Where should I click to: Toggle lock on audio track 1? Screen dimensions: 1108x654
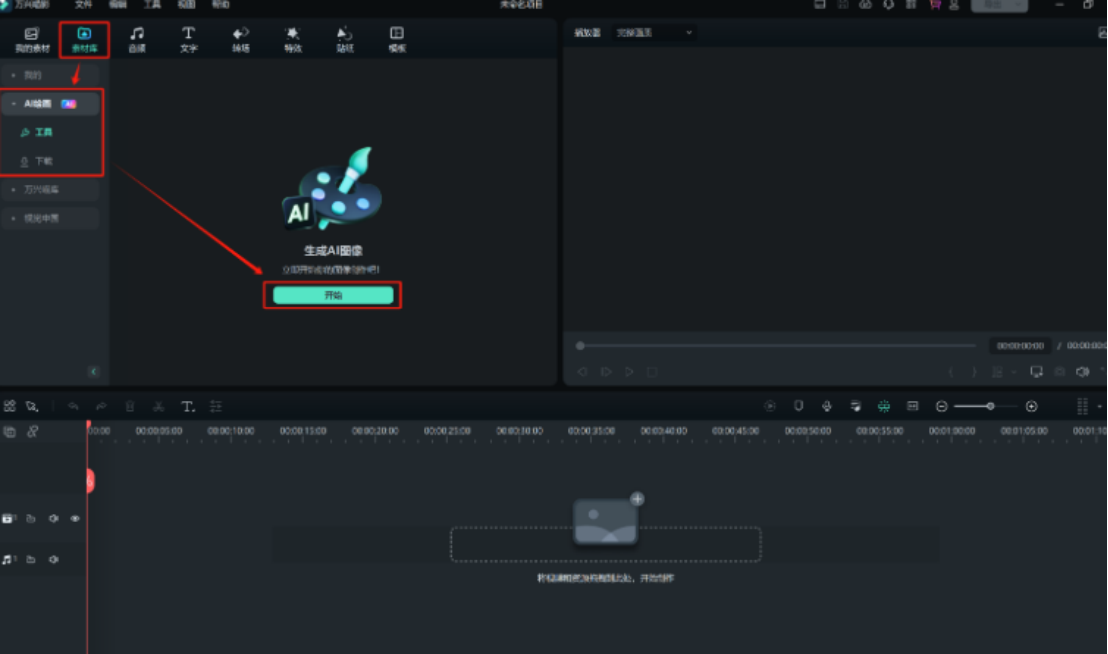(x=31, y=559)
